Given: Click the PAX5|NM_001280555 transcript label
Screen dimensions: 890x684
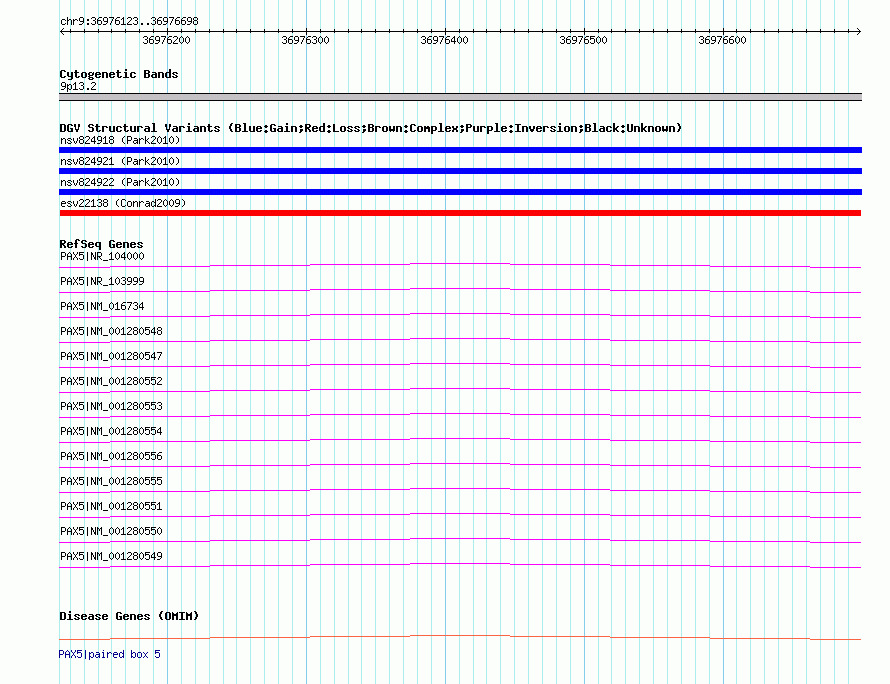Looking at the screenshot, I should click(x=111, y=481).
